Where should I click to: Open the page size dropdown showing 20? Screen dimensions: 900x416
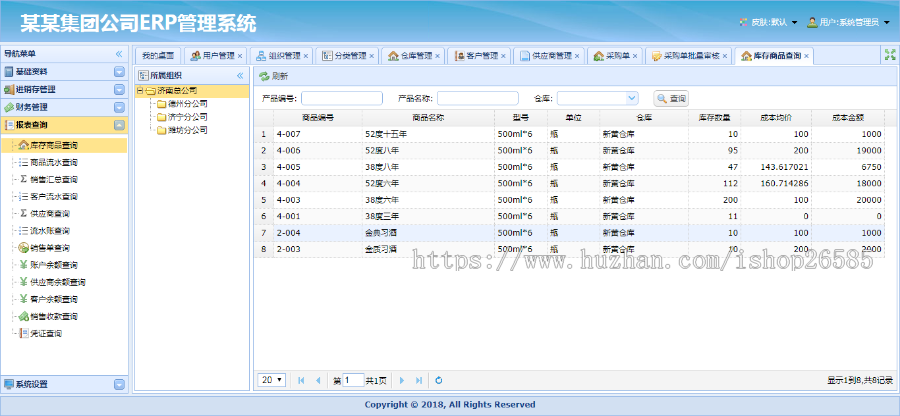pyautogui.click(x=272, y=380)
